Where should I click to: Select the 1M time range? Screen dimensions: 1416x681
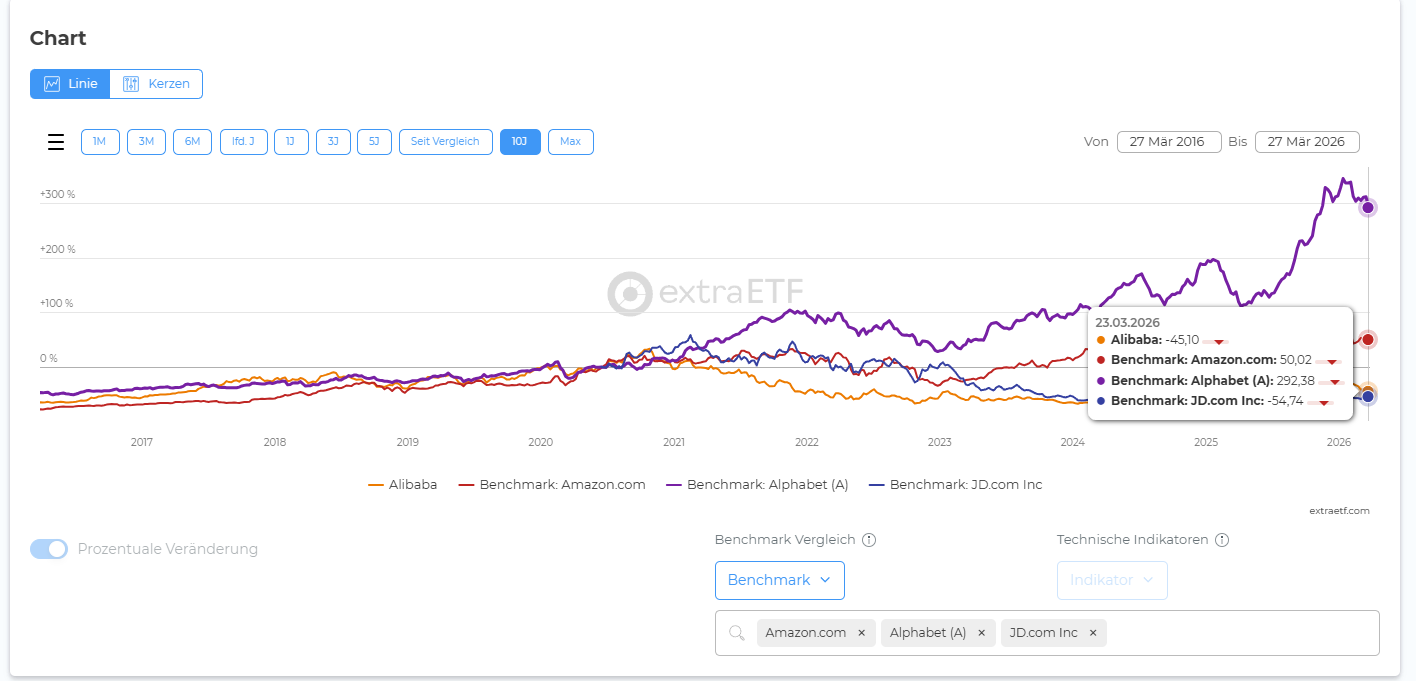tap(100, 142)
